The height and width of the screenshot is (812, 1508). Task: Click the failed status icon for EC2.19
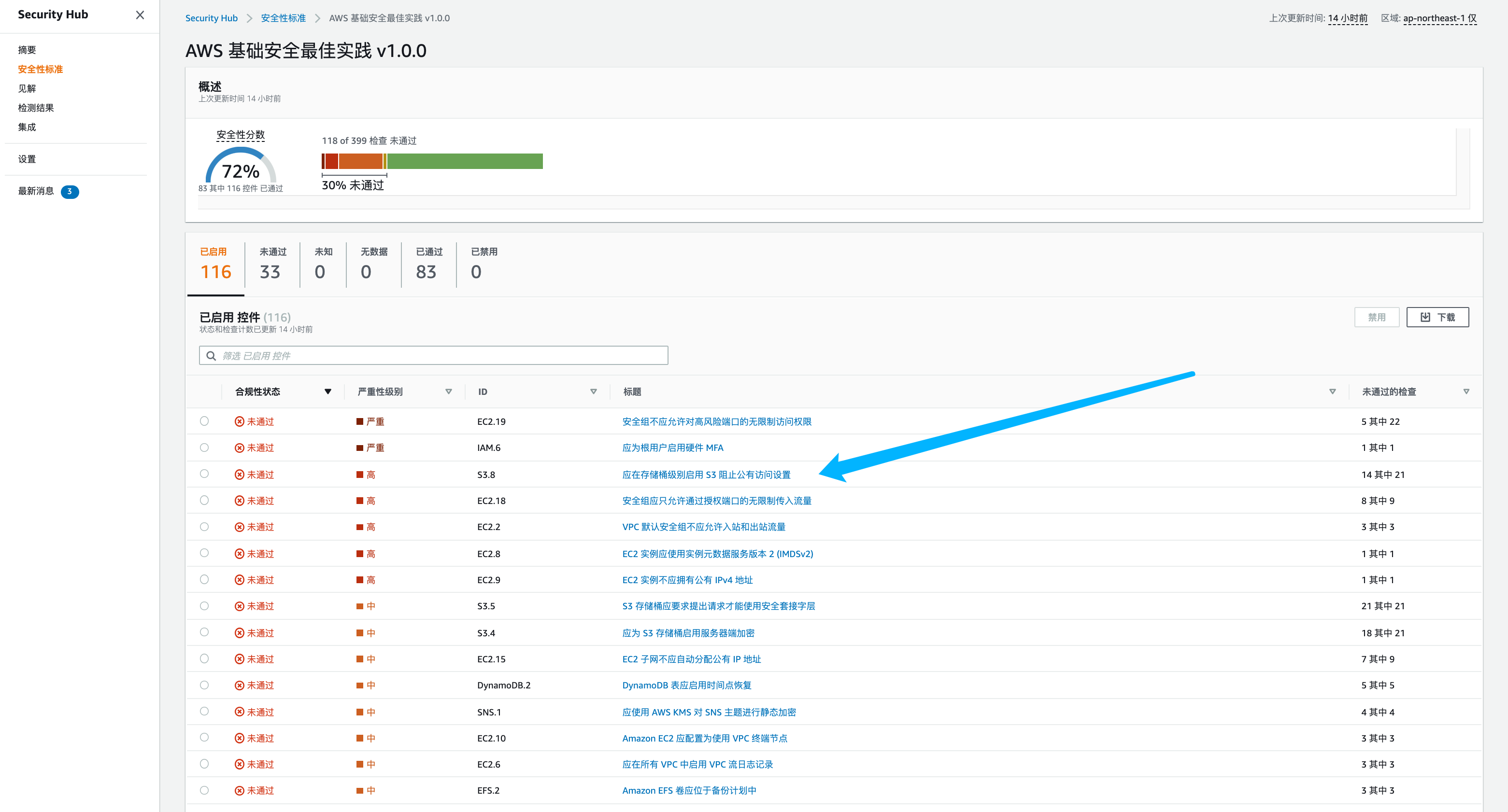point(240,422)
